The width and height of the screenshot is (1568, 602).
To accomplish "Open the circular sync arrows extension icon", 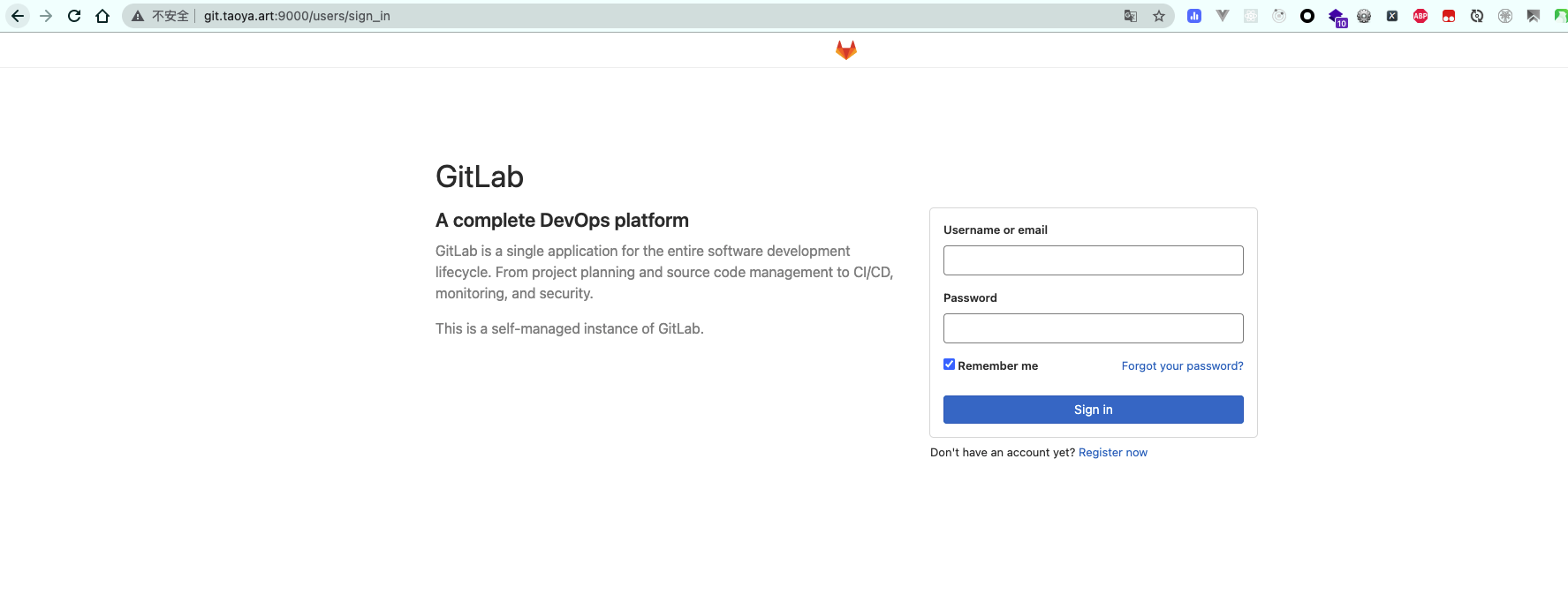I will (1477, 16).
